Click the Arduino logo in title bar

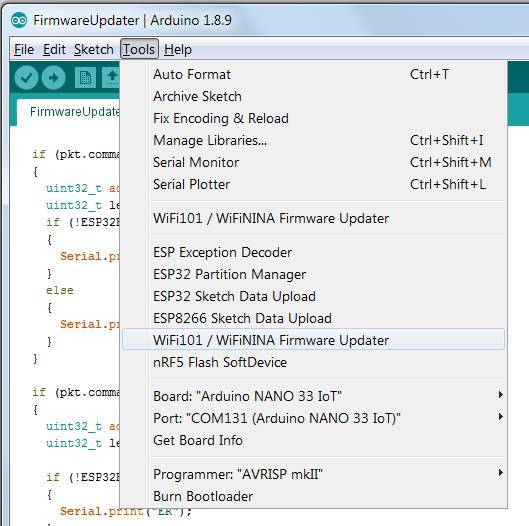[x=19, y=21]
